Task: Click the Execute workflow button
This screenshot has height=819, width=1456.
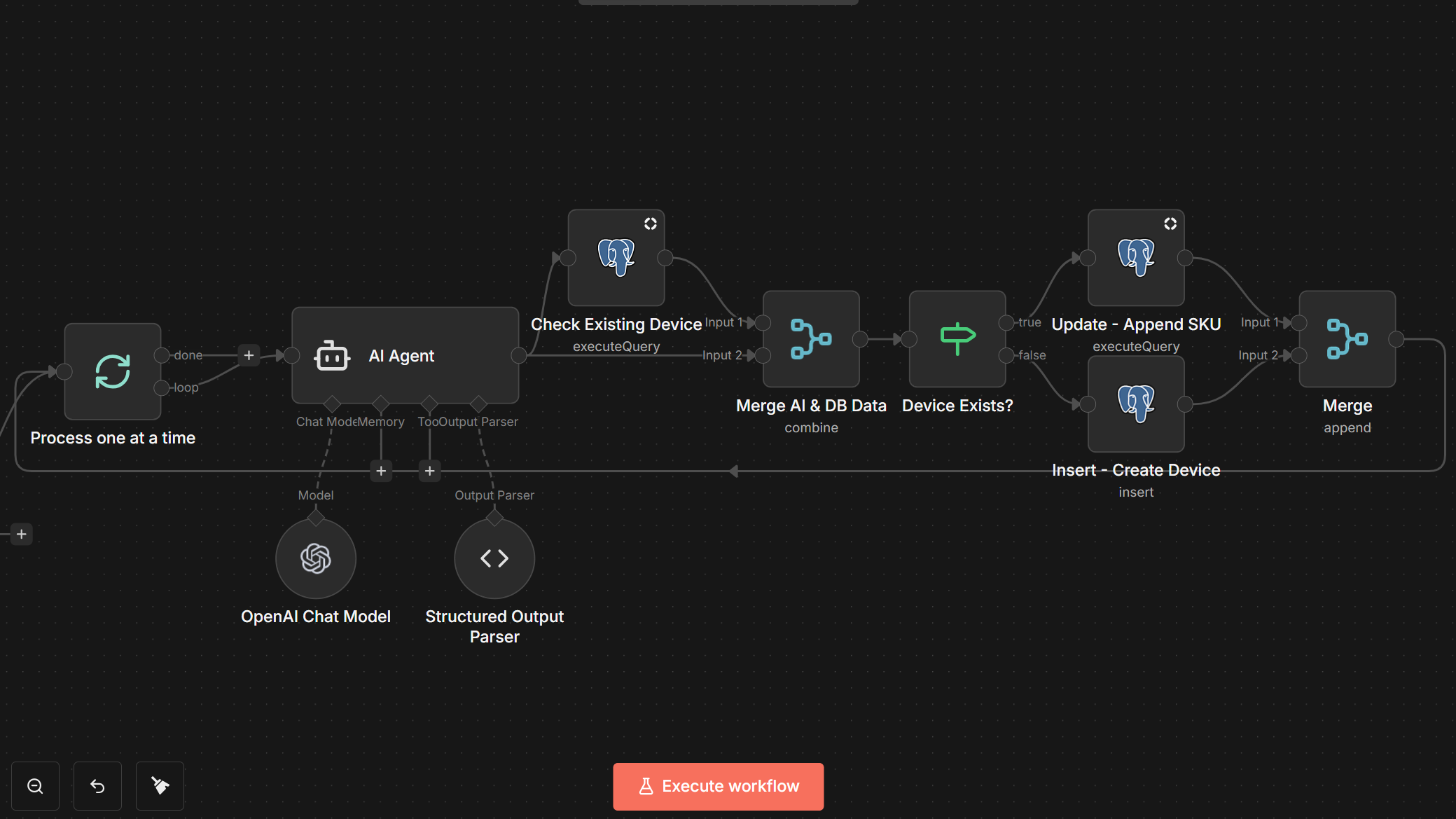Action: tap(718, 786)
